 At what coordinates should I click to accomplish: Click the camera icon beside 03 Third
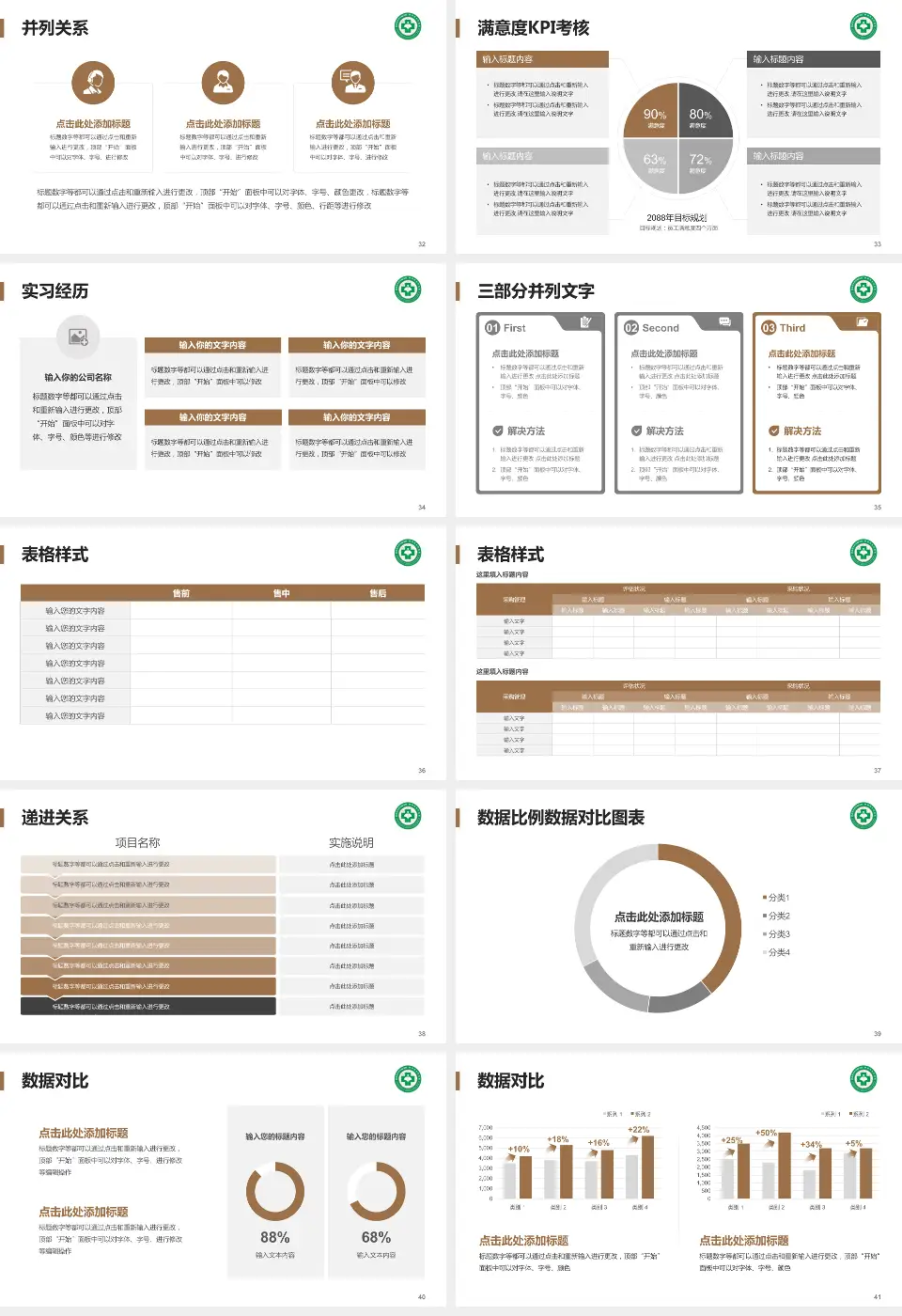pos(862,321)
